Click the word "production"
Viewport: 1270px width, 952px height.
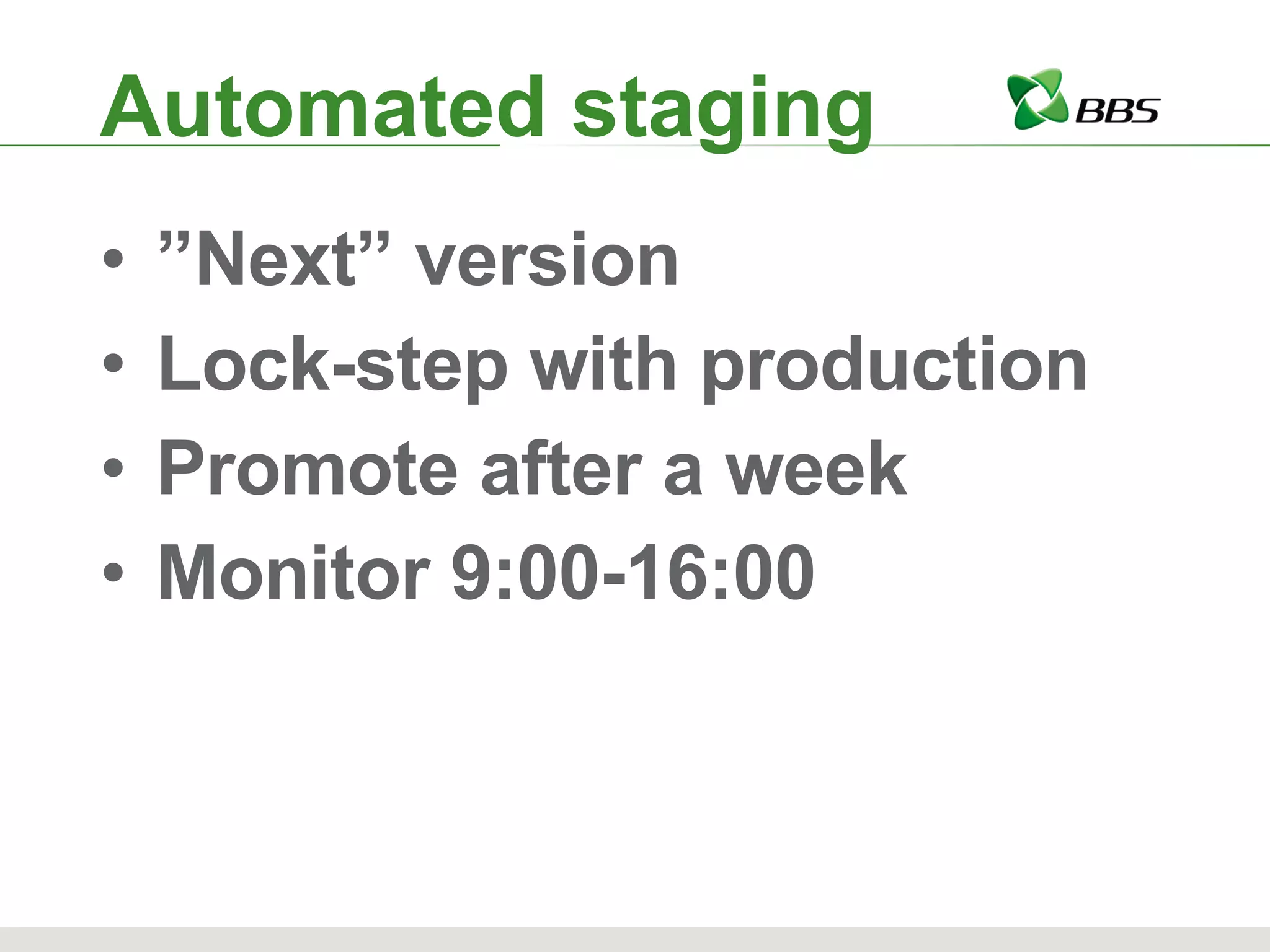[894, 366]
